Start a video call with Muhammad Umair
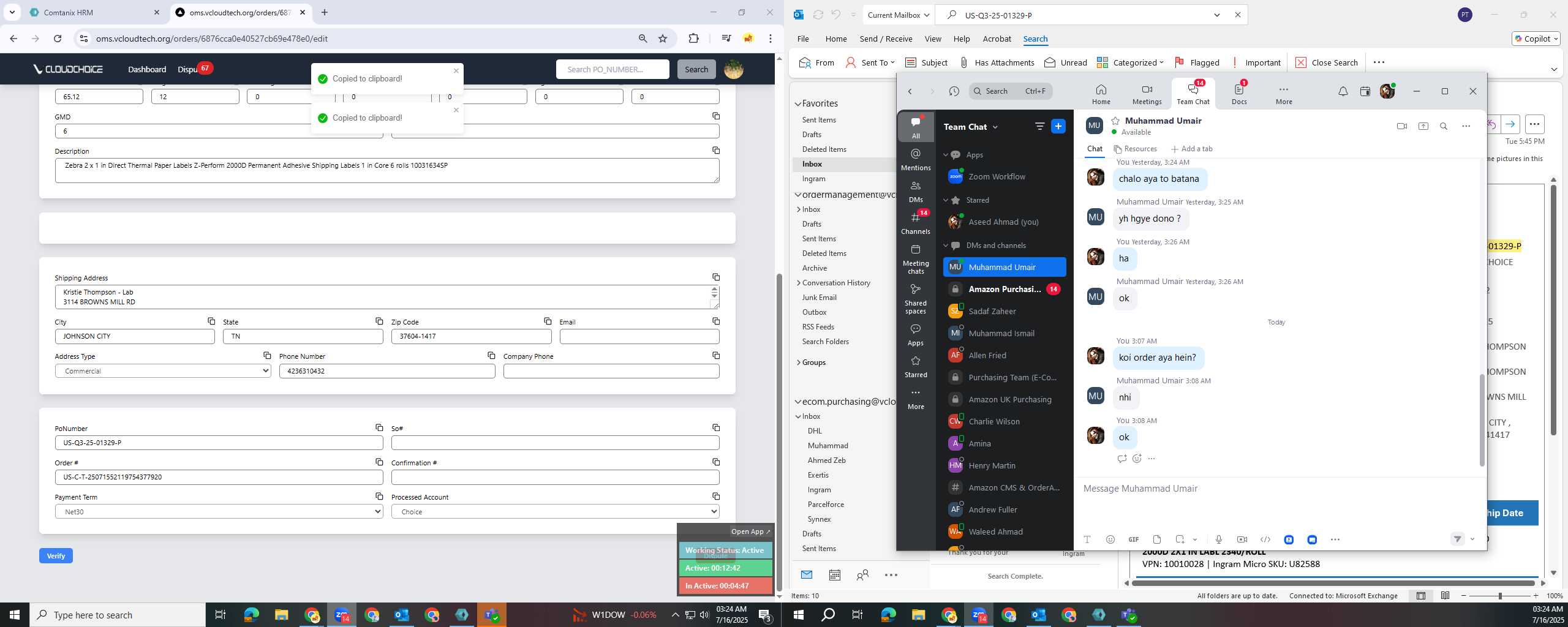 pos(1401,126)
